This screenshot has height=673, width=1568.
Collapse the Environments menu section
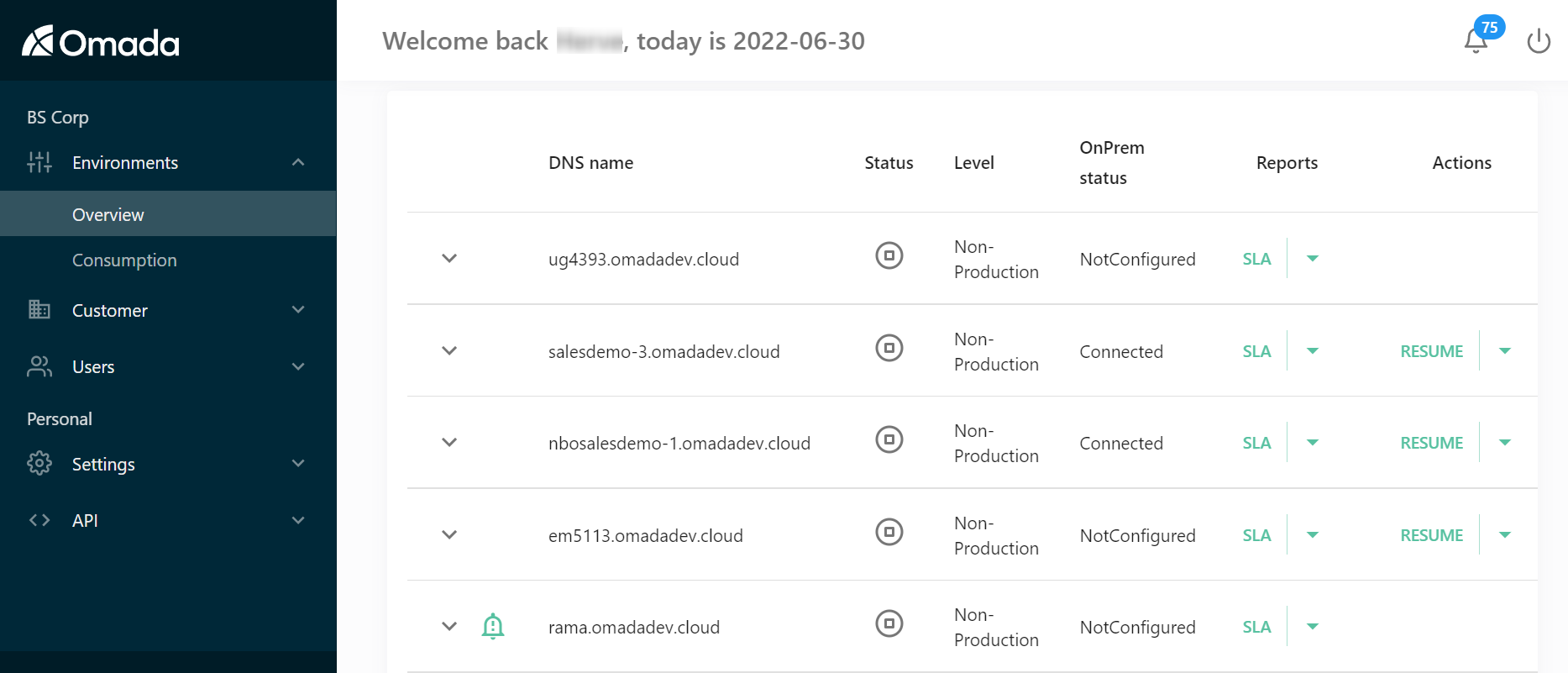(298, 162)
